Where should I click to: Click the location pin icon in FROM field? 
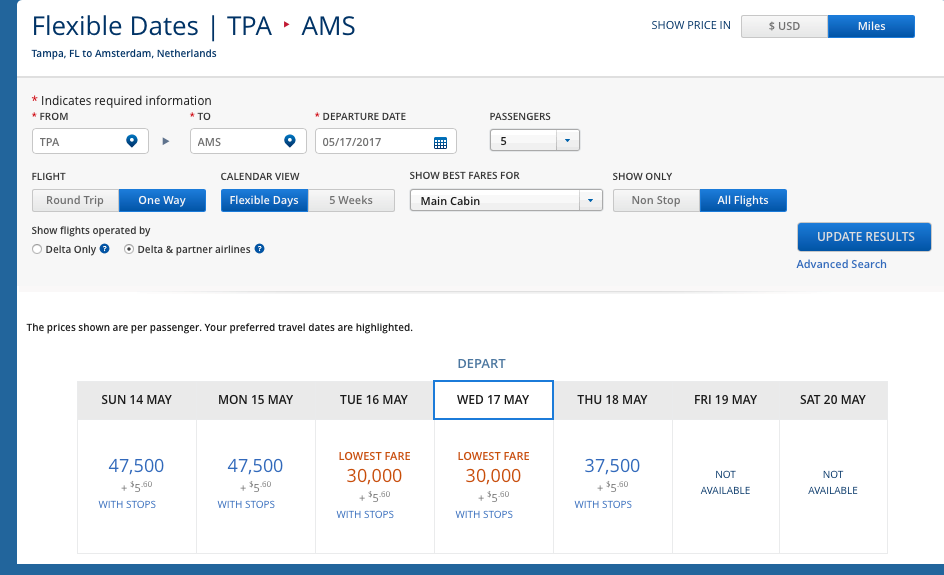pyautogui.click(x=132, y=141)
